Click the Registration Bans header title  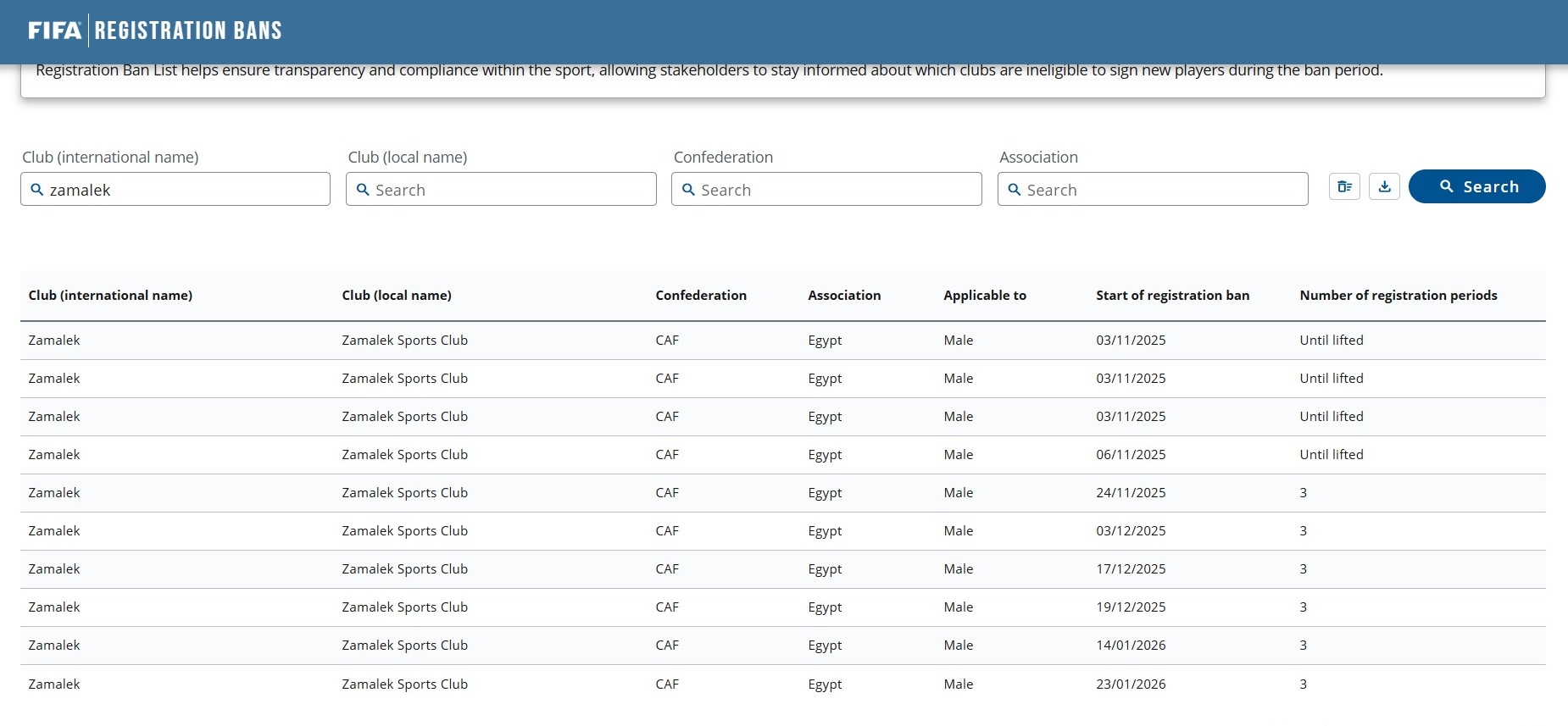pos(188,30)
